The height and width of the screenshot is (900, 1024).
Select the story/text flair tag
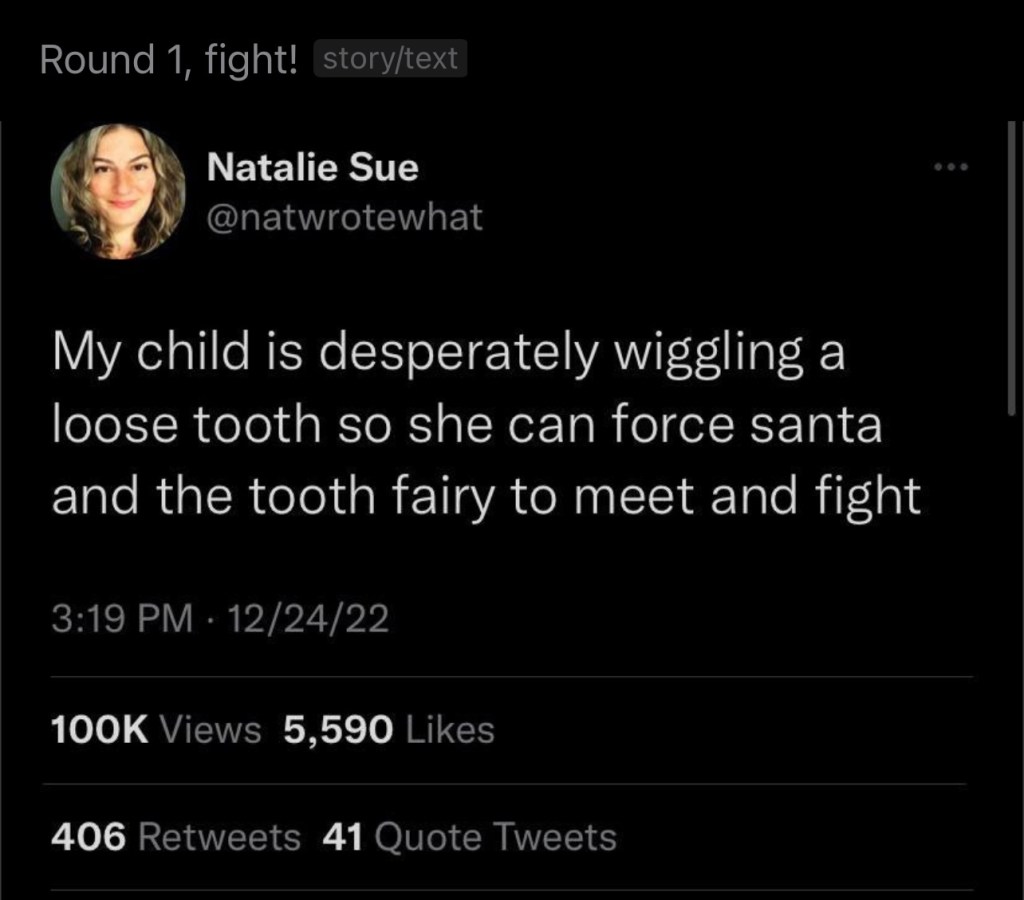coord(391,60)
